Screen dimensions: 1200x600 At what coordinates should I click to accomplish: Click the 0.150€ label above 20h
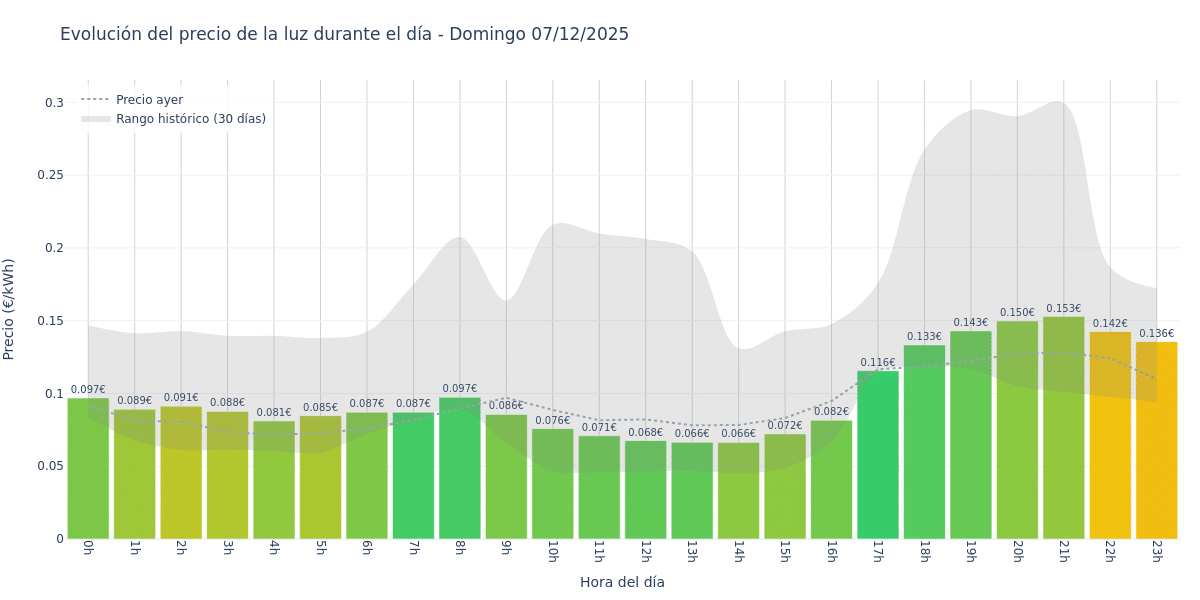[1017, 313]
